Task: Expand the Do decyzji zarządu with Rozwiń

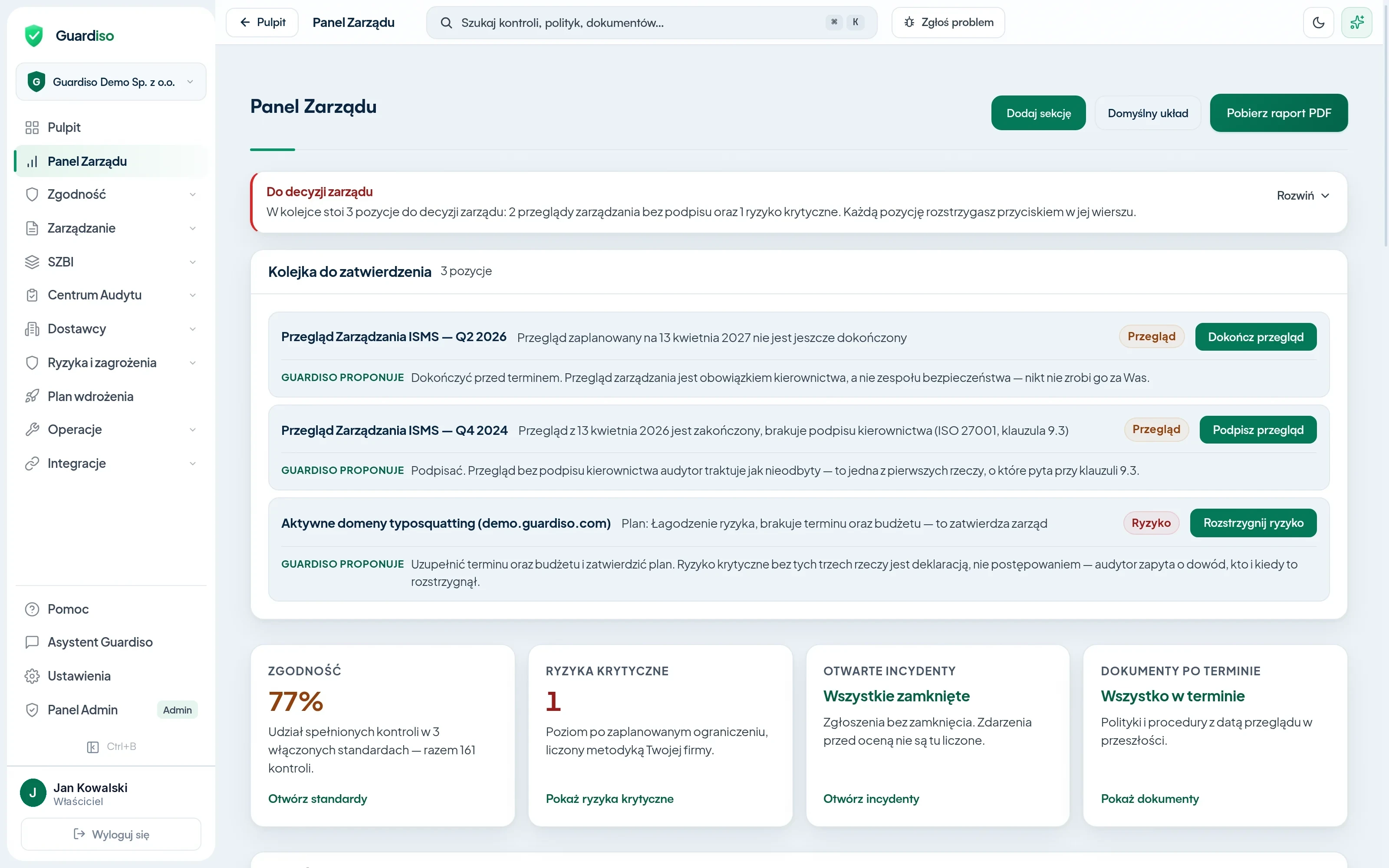Action: [1303, 196]
